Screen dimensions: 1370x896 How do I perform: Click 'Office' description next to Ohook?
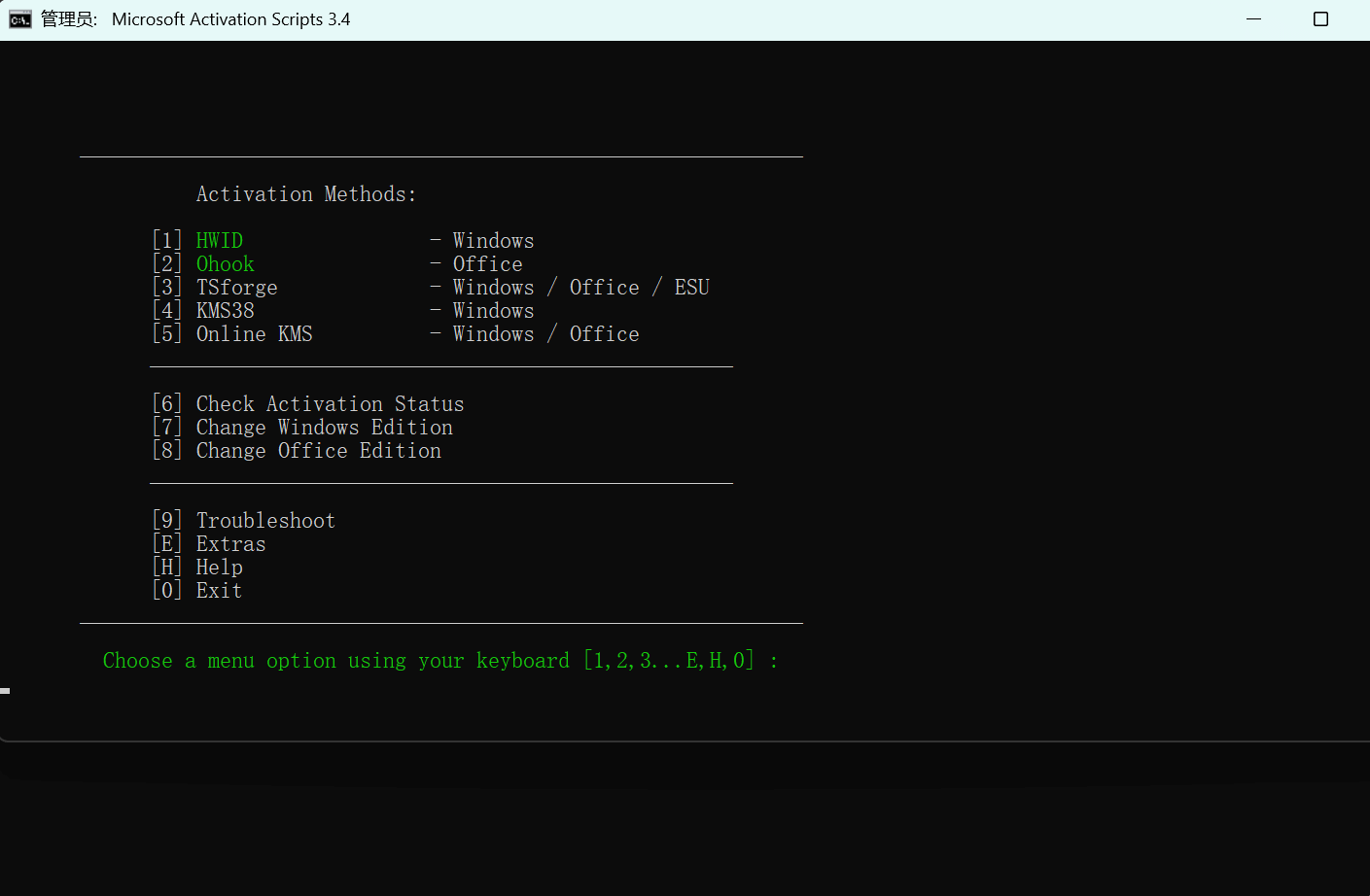coord(488,263)
